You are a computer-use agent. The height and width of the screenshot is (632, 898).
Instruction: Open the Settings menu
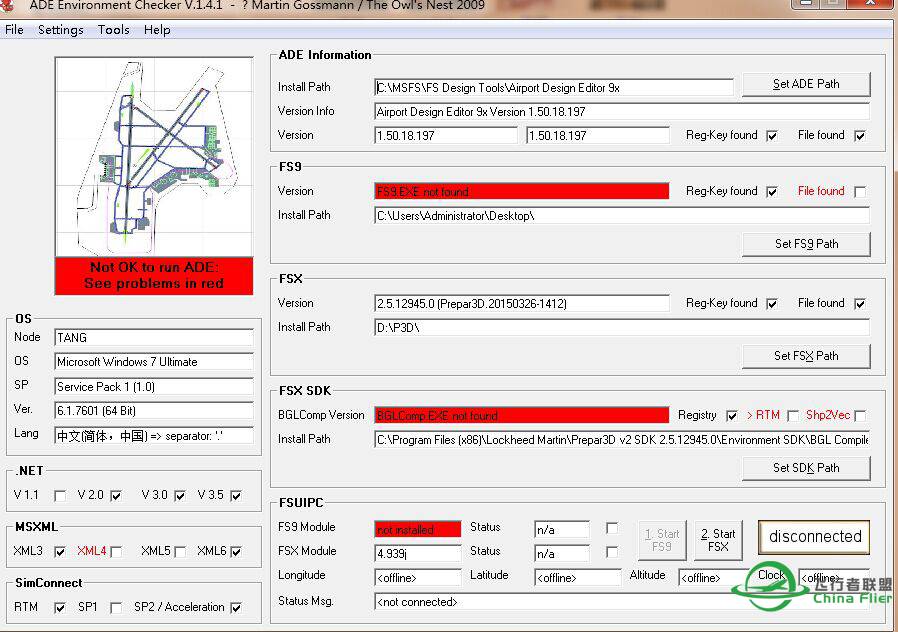61,30
